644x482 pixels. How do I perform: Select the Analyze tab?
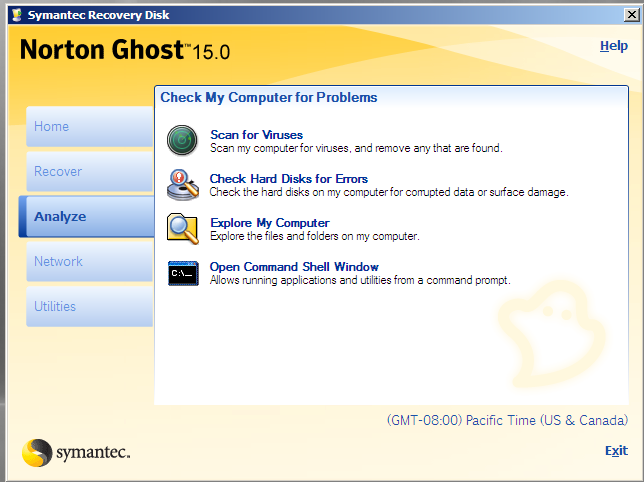[x=87, y=216]
